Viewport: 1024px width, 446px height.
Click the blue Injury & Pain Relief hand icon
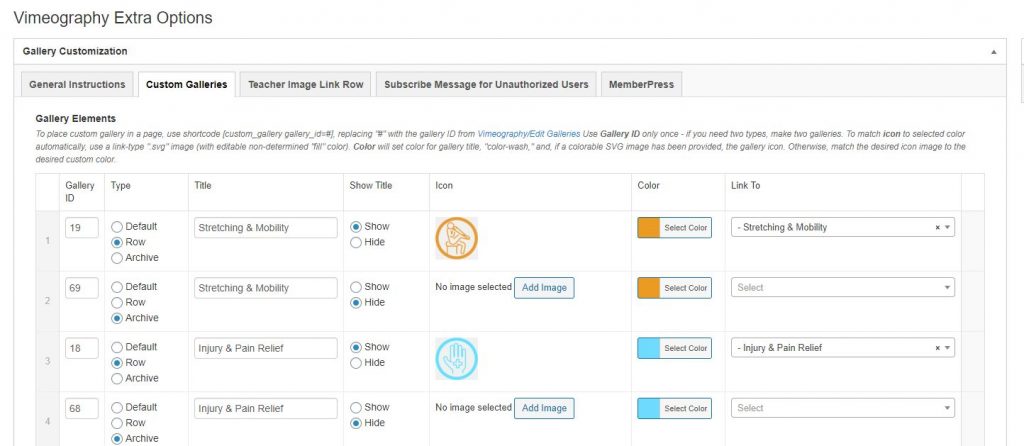[456, 358]
